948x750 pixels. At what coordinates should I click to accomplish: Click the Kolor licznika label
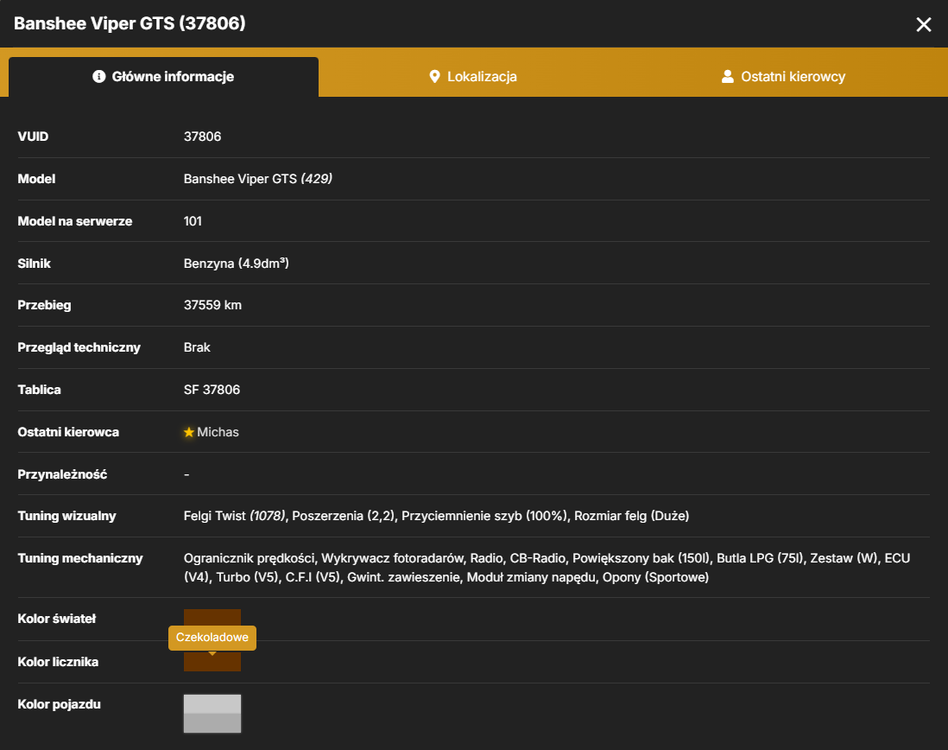[x=57, y=662]
